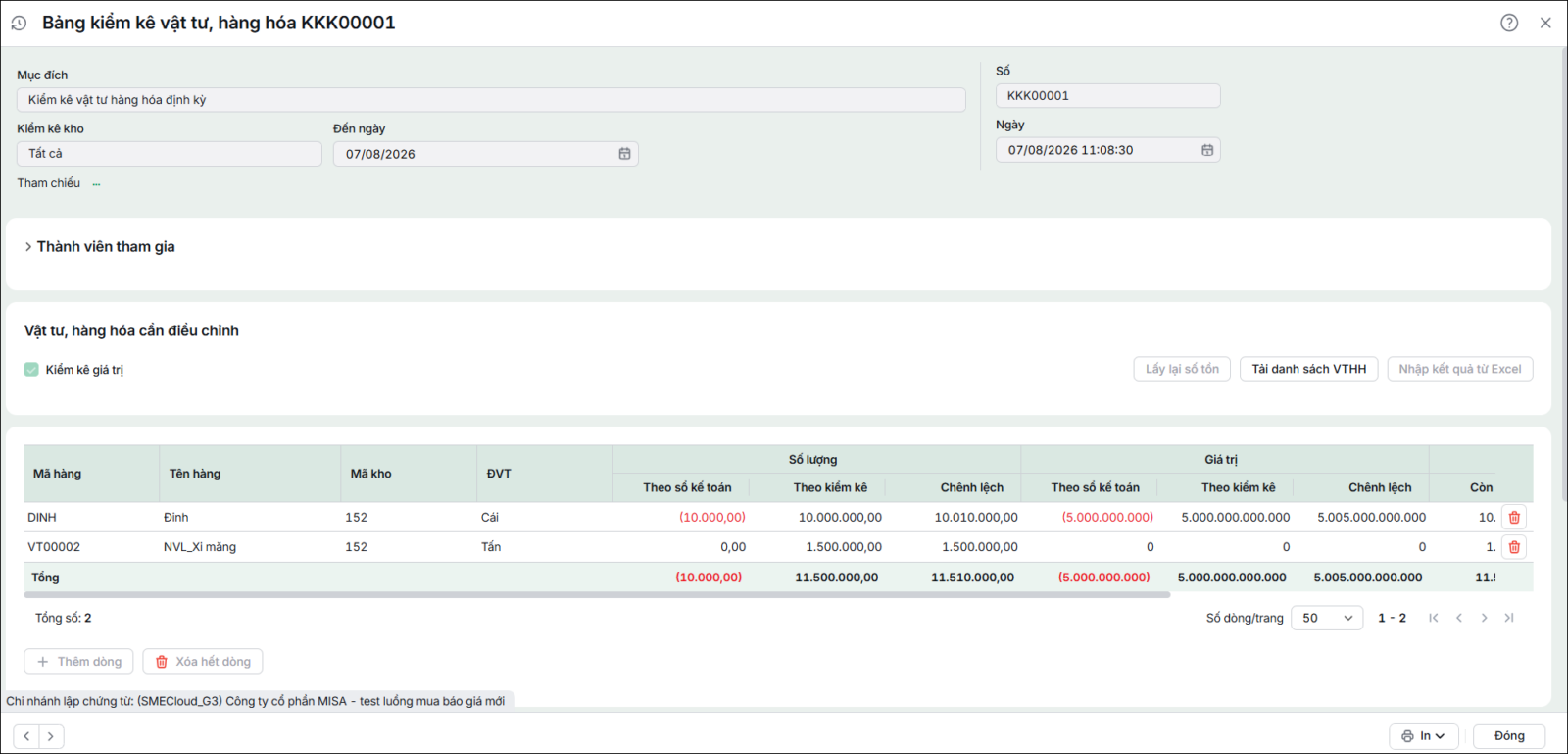Click the table's horizontal scrollbar

pos(597,594)
